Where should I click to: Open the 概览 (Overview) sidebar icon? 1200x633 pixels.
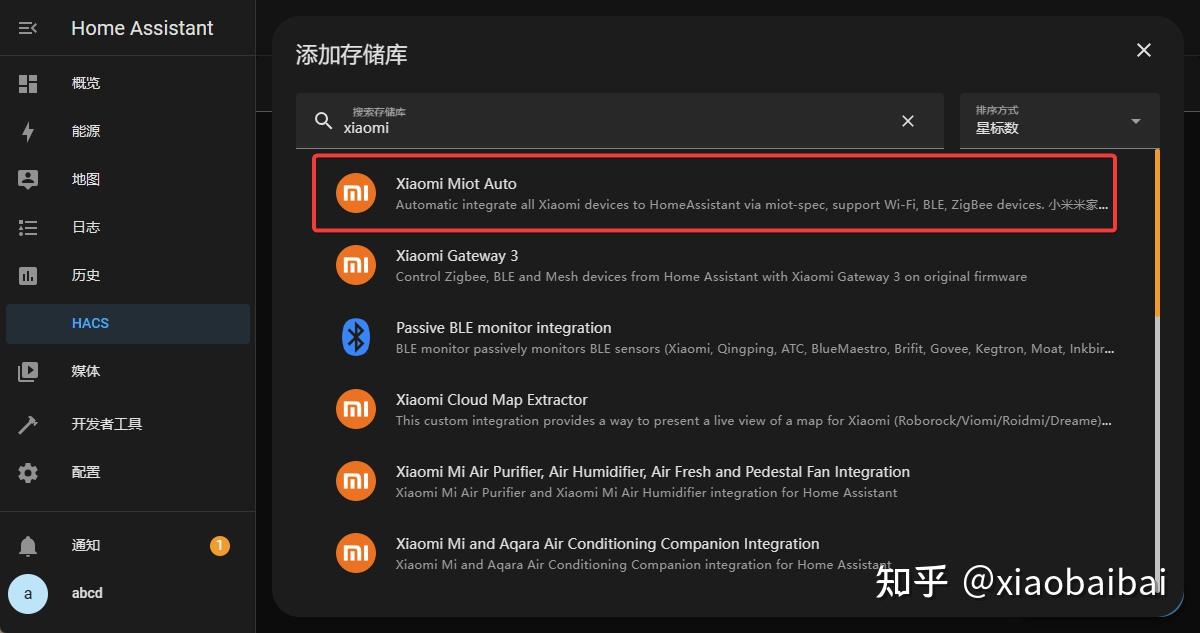(28, 83)
